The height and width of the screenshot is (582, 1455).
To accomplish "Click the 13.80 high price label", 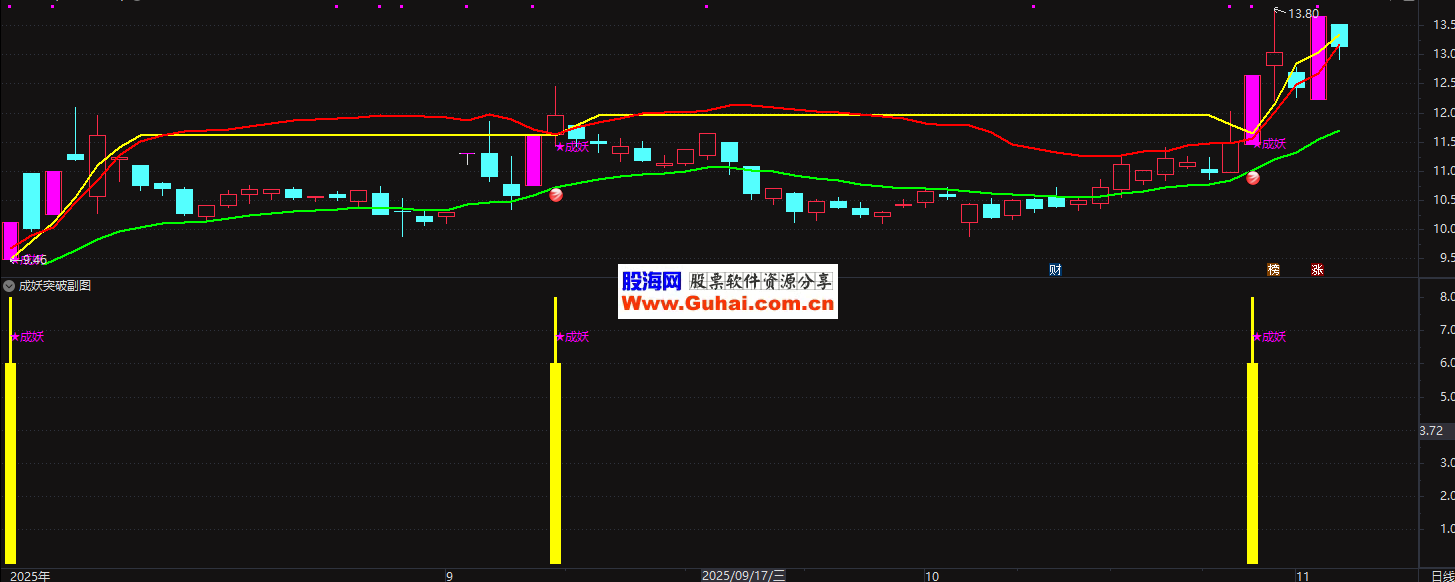I will tap(1302, 14).
